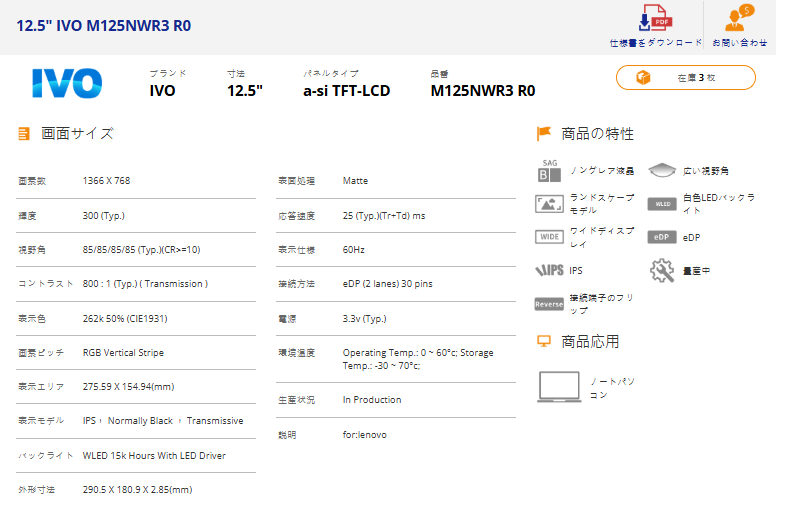Click the 275.59 X 154.94(mm) value

128,386
